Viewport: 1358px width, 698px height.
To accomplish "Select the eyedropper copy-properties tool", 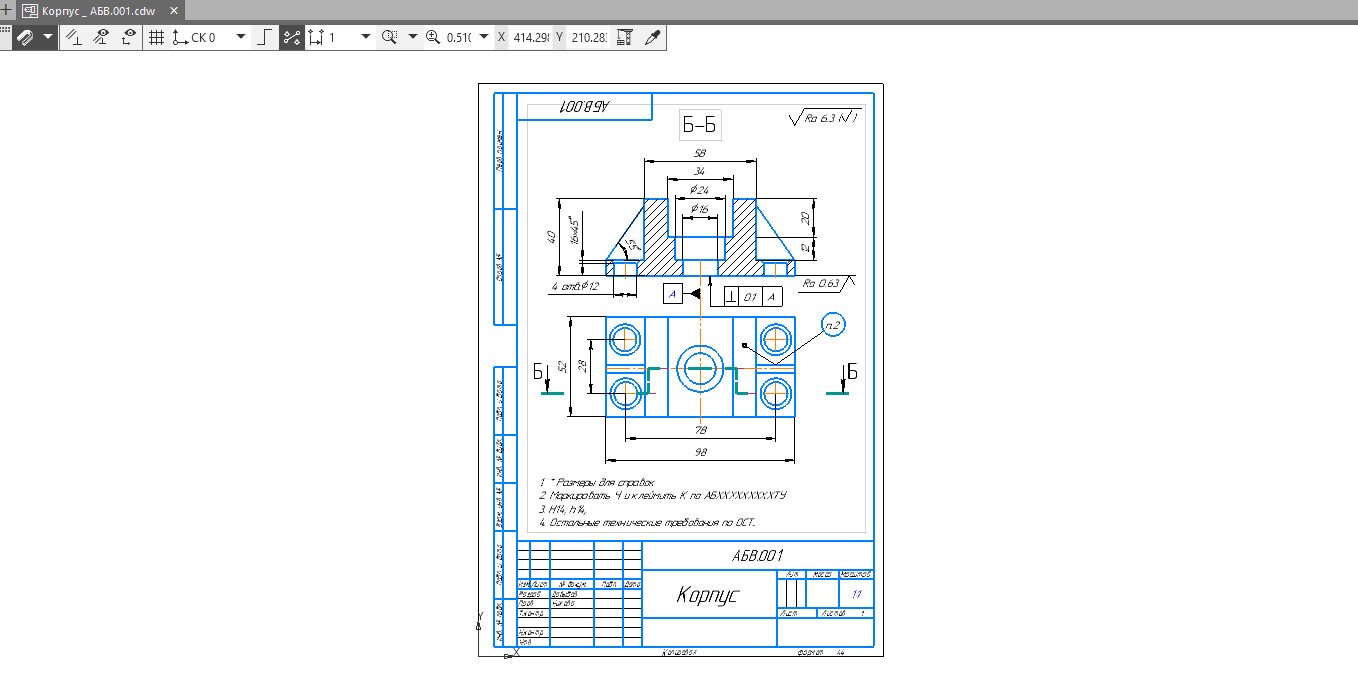I will [x=652, y=37].
